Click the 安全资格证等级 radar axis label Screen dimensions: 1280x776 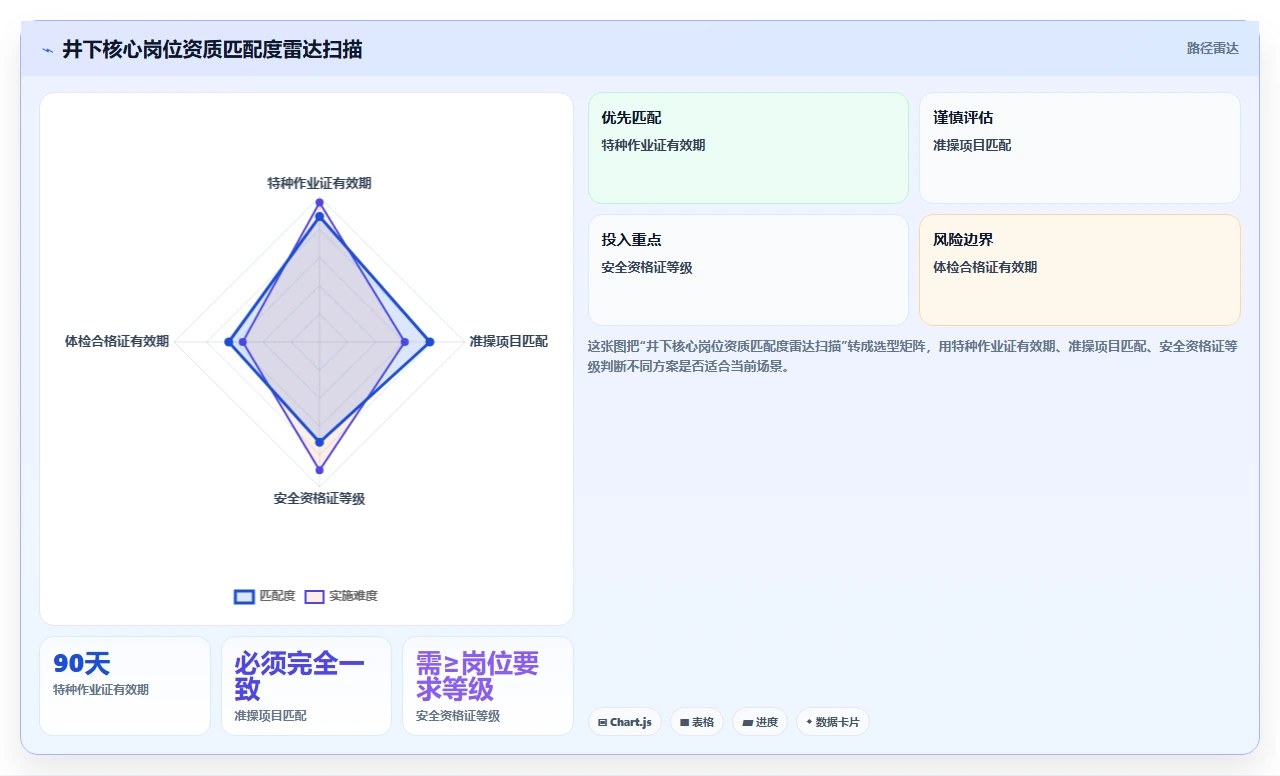pyautogui.click(x=319, y=498)
